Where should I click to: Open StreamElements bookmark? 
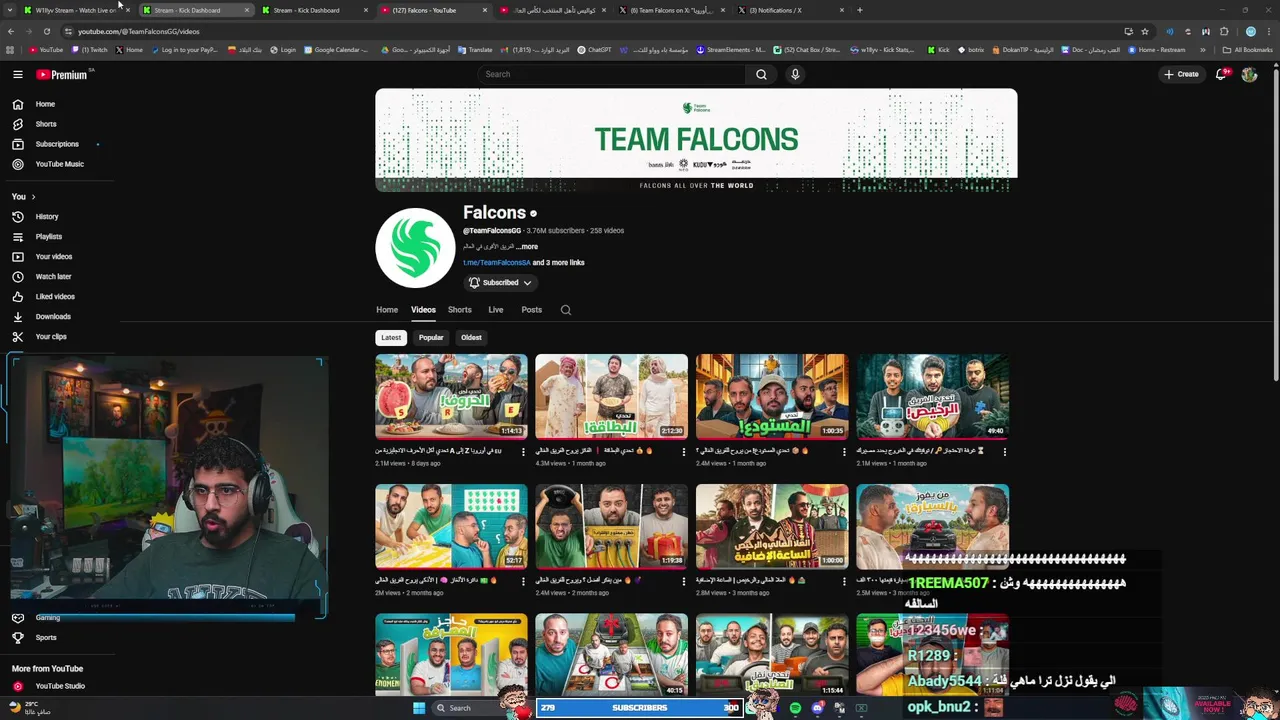coord(731,50)
